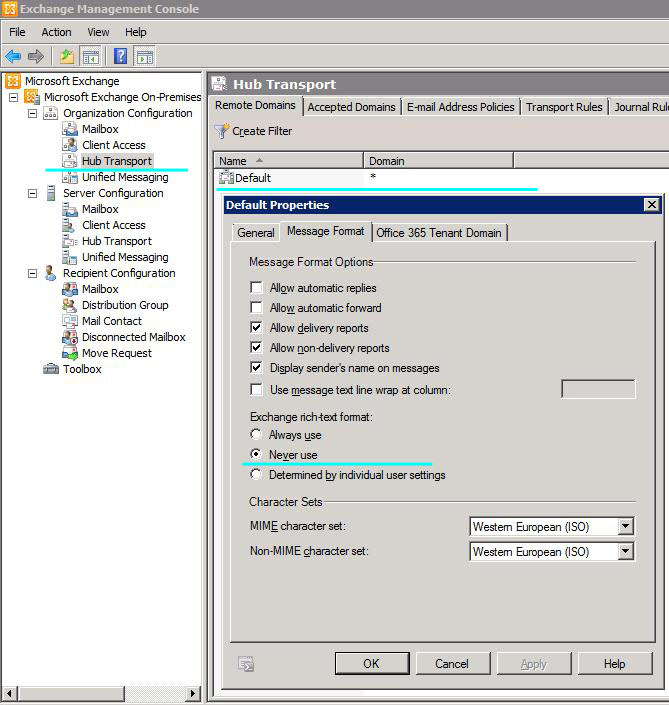Click the Cancel button
This screenshot has width=669, height=705.
[452, 664]
